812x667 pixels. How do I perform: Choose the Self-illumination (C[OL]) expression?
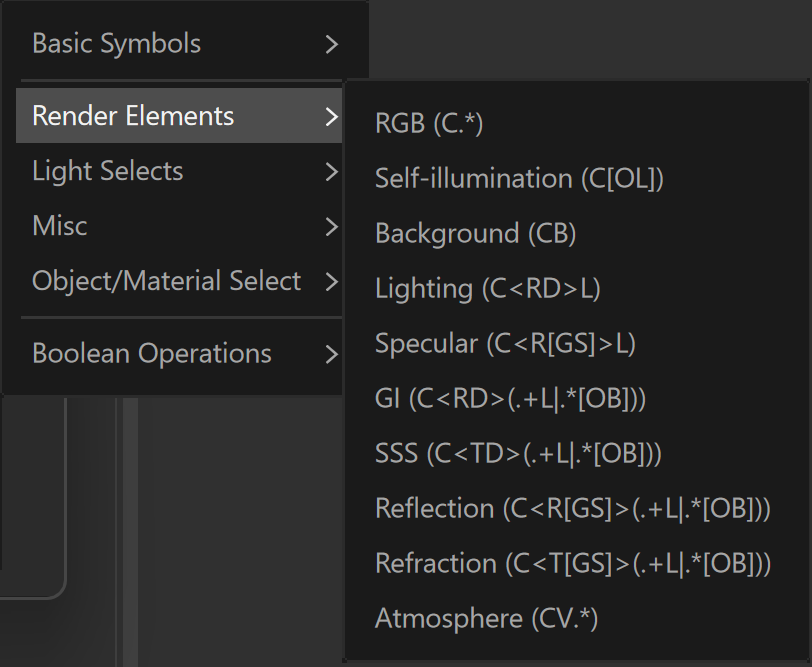(x=577, y=178)
